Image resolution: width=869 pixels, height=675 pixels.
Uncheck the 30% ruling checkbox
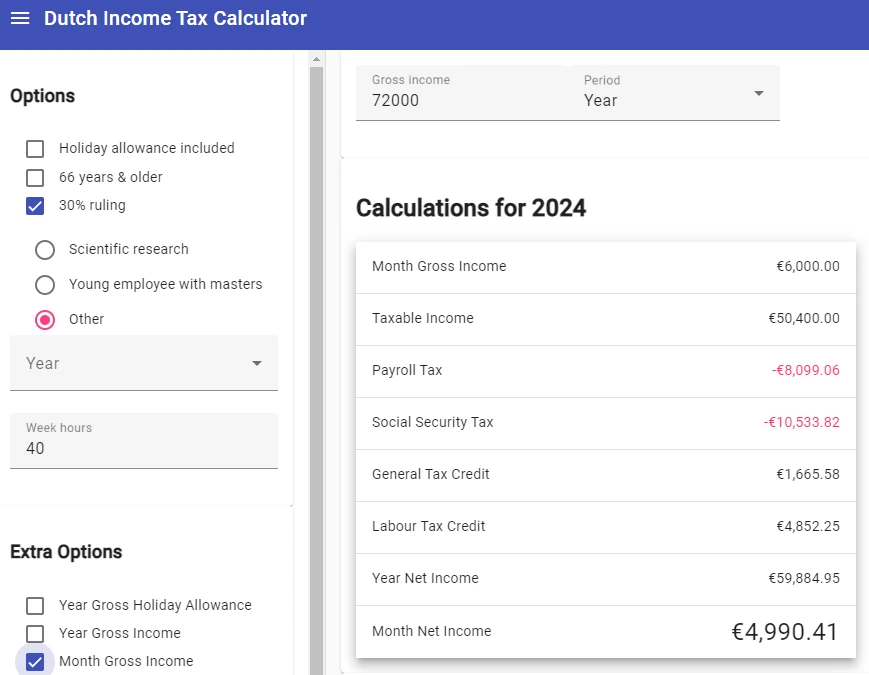tap(35, 206)
